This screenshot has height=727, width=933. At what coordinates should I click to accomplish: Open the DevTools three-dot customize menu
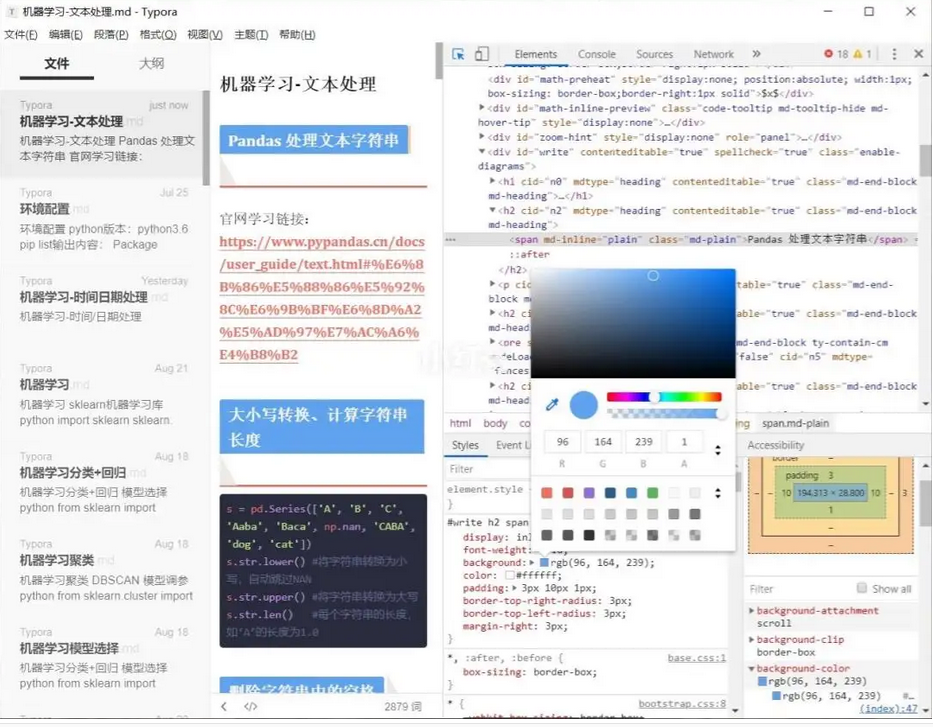click(x=894, y=54)
